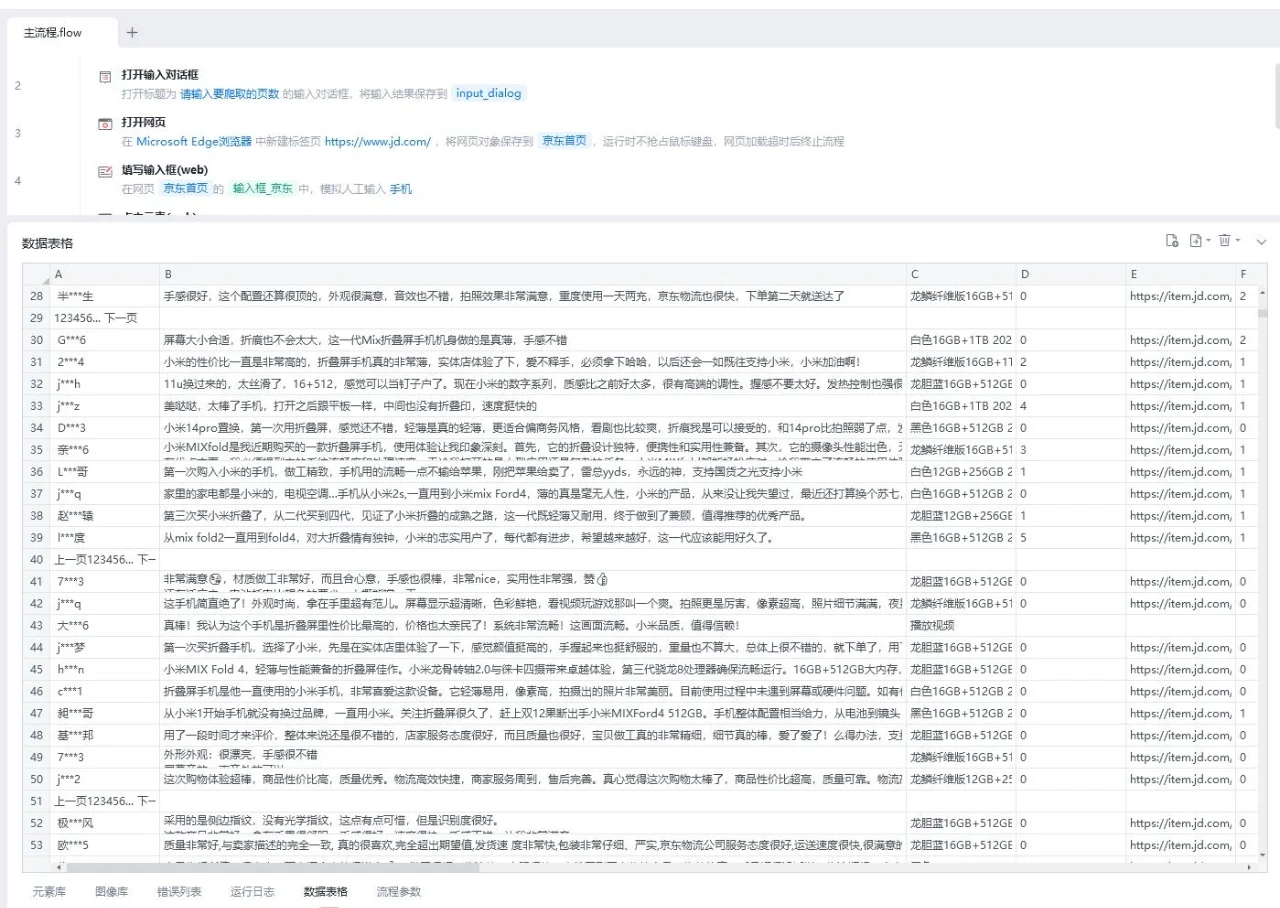This screenshot has width=1280, height=908.
Task: Select column E header
Action: pyautogui.click(x=1181, y=274)
